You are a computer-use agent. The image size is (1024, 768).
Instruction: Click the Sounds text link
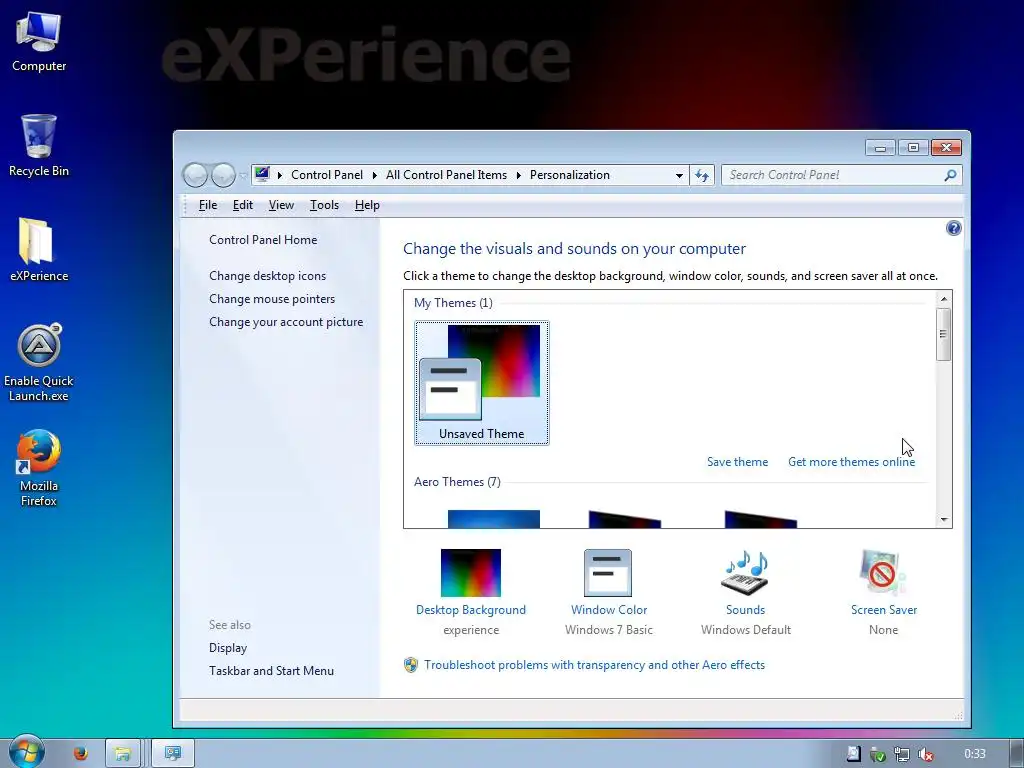point(745,610)
